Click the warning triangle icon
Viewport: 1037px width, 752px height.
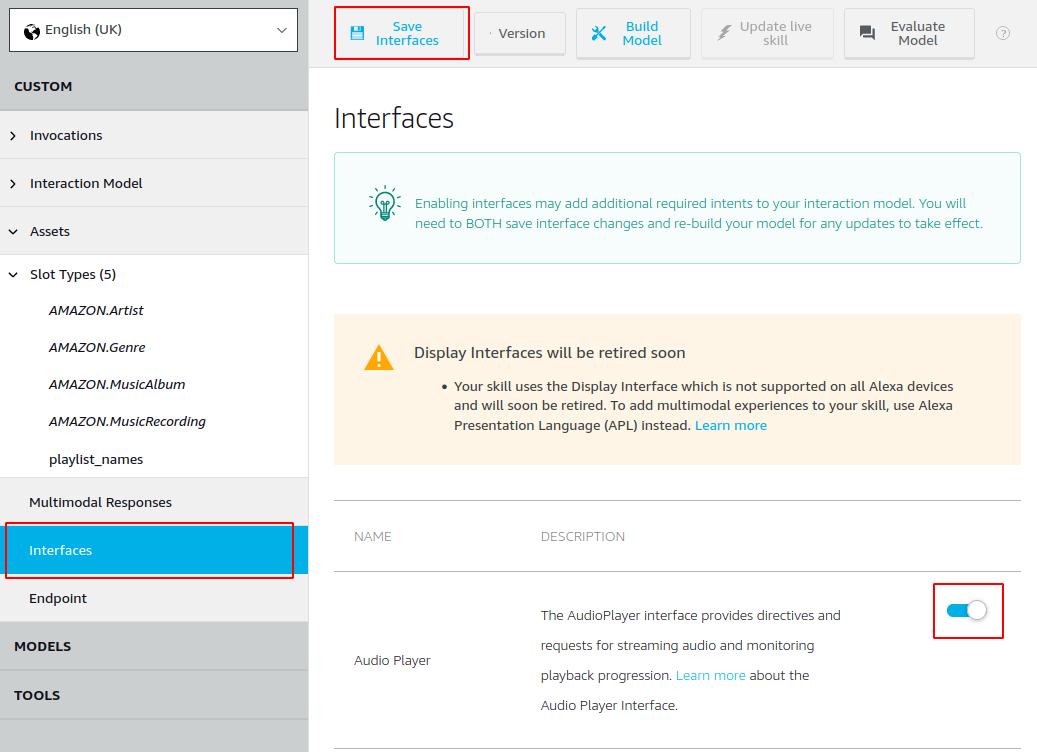pyautogui.click(x=379, y=358)
